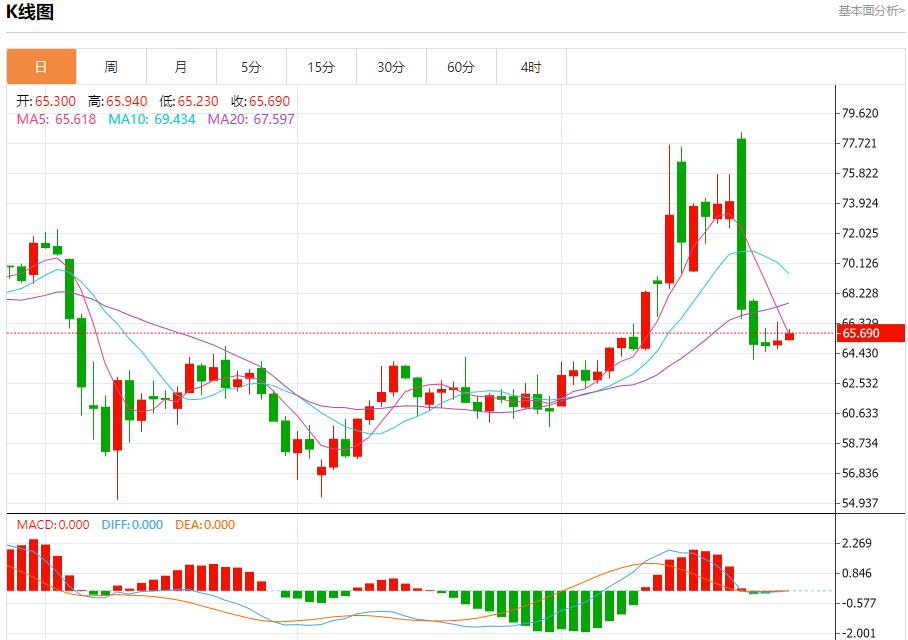908x640 pixels.
Task: Click the MA5 legend value
Action: [x=76, y=119]
